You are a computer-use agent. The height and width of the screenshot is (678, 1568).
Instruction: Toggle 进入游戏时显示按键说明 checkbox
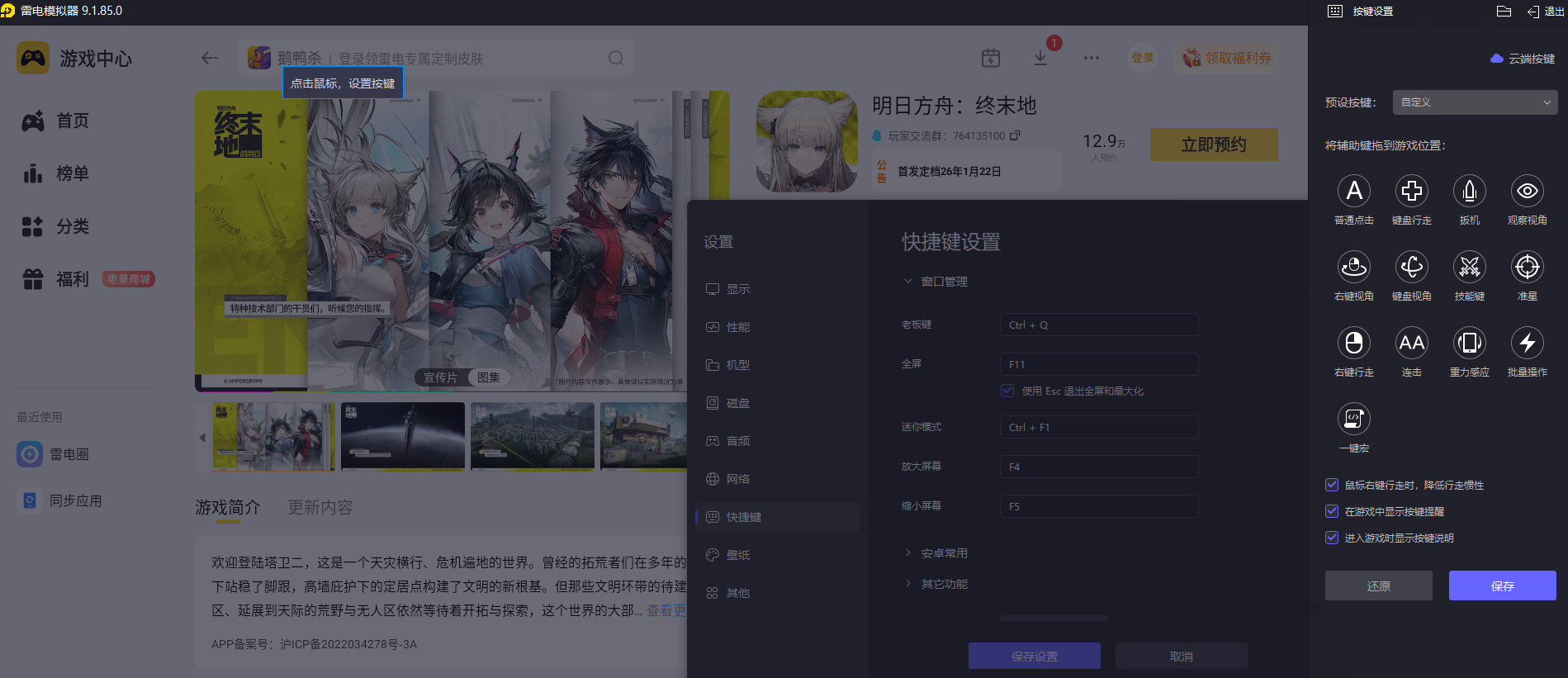click(x=1332, y=538)
